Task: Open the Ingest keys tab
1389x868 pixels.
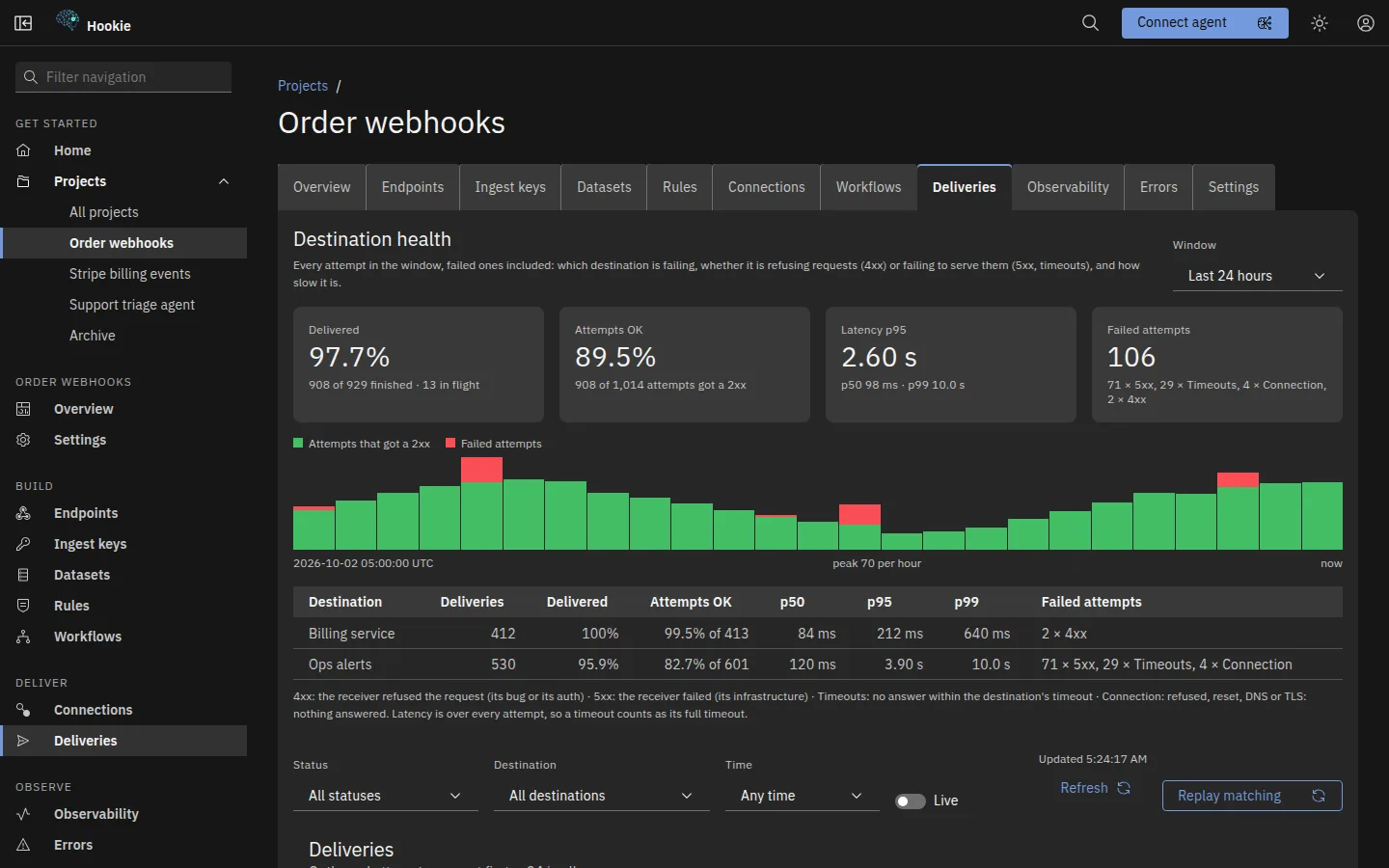Action: [510, 187]
